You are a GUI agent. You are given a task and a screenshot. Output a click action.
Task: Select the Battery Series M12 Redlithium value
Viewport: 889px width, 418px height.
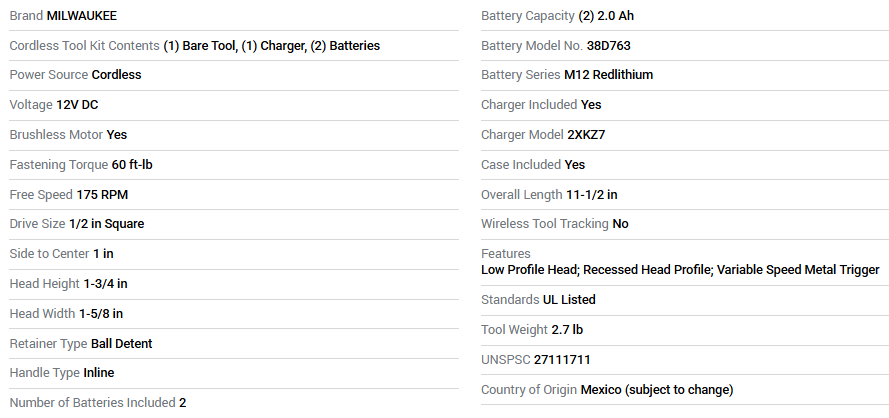coord(608,75)
